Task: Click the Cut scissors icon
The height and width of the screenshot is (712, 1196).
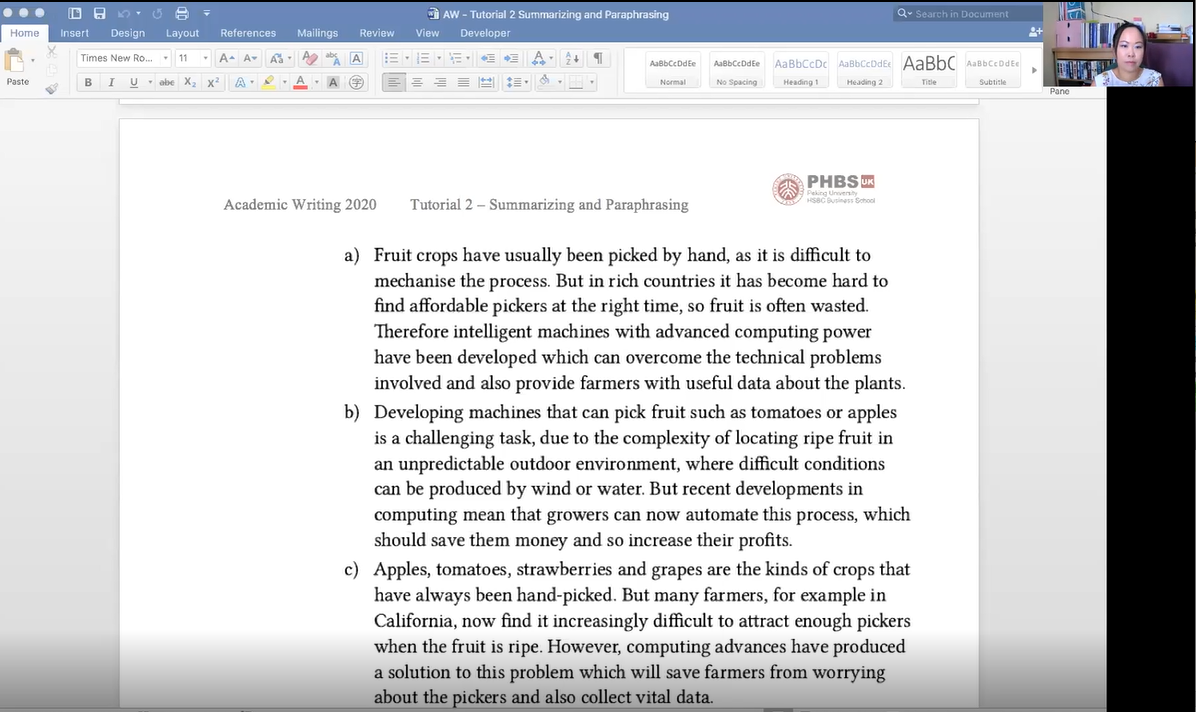Action: tap(52, 52)
